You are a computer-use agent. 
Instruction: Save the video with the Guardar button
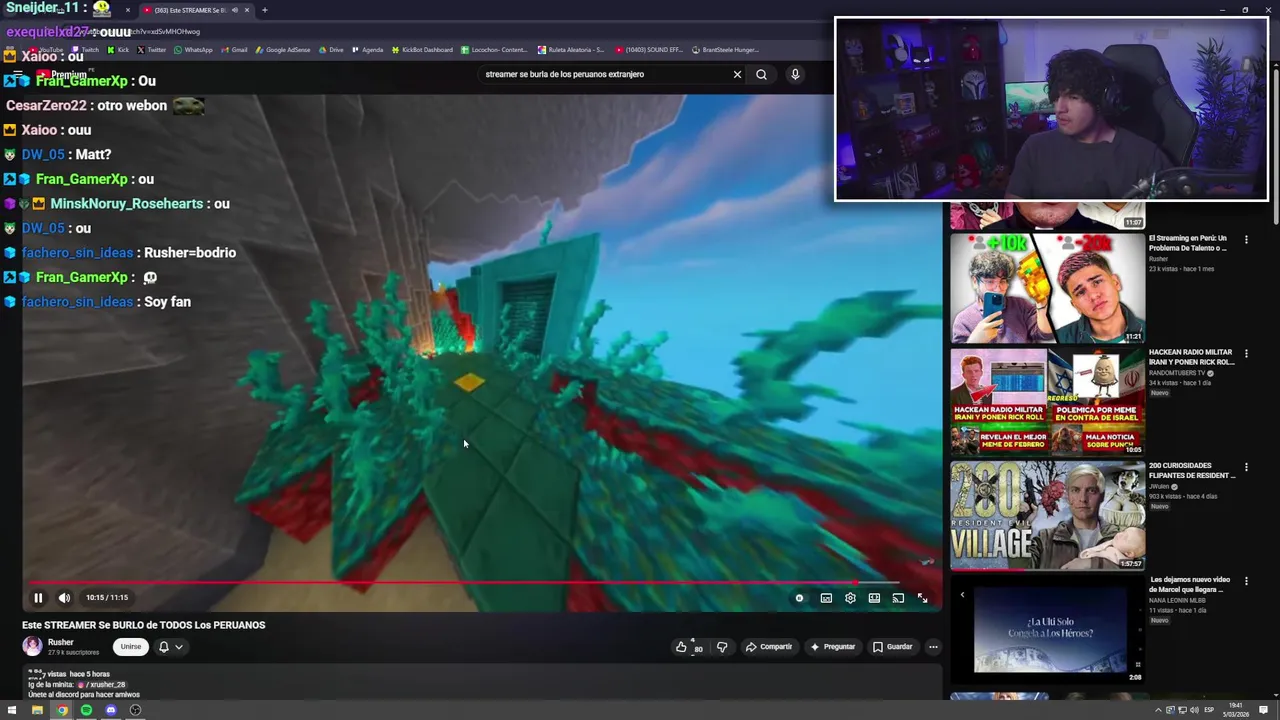coord(893,647)
